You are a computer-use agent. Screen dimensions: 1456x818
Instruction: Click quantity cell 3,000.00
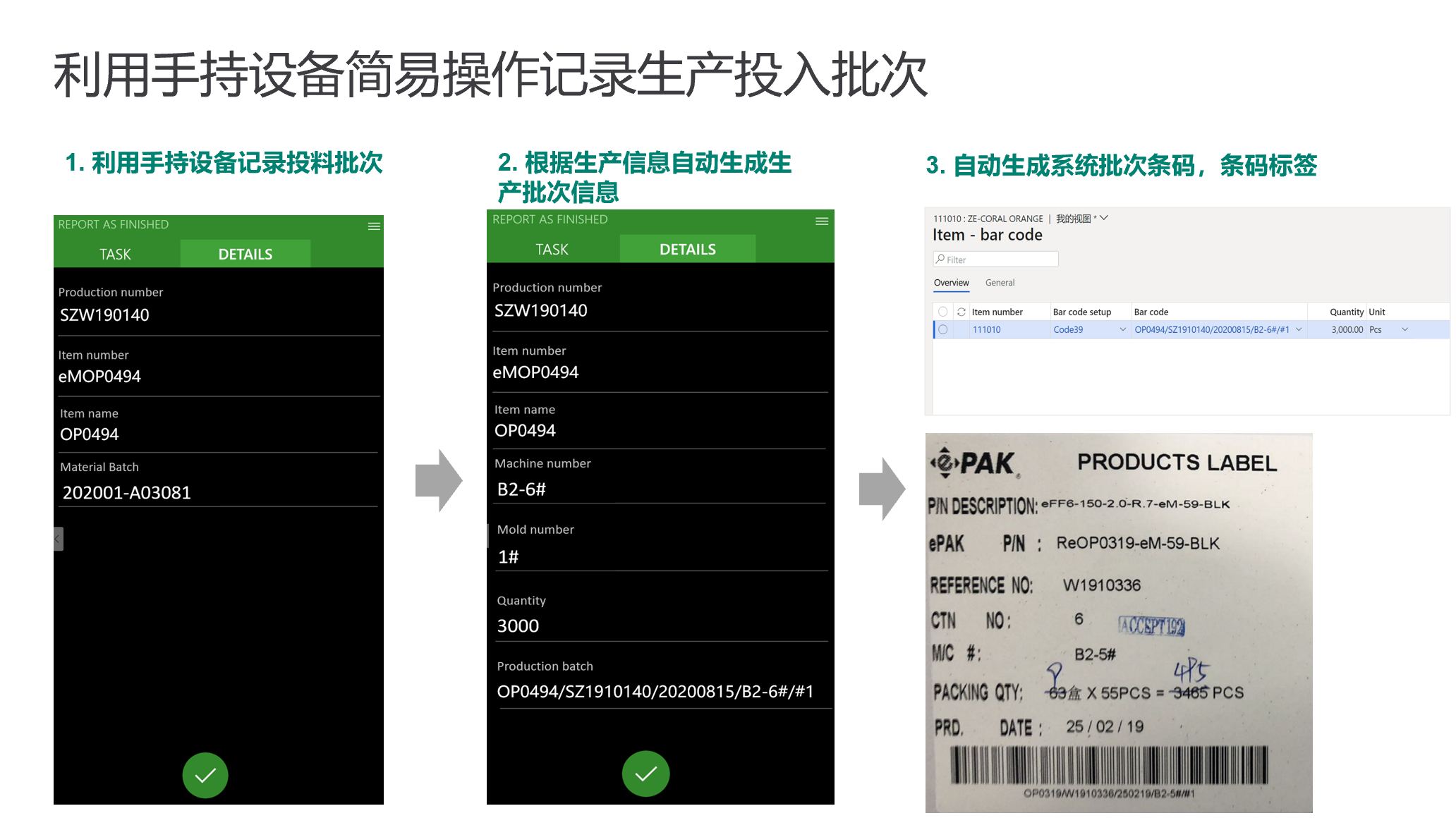click(1347, 329)
